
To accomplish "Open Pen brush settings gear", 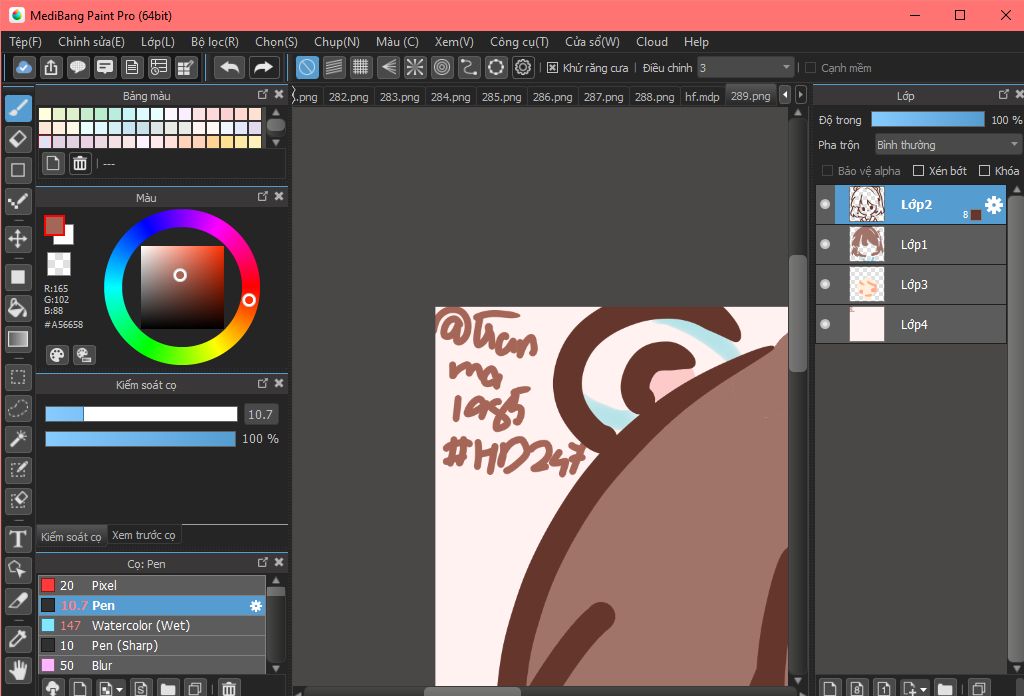I will pos(256,606).
